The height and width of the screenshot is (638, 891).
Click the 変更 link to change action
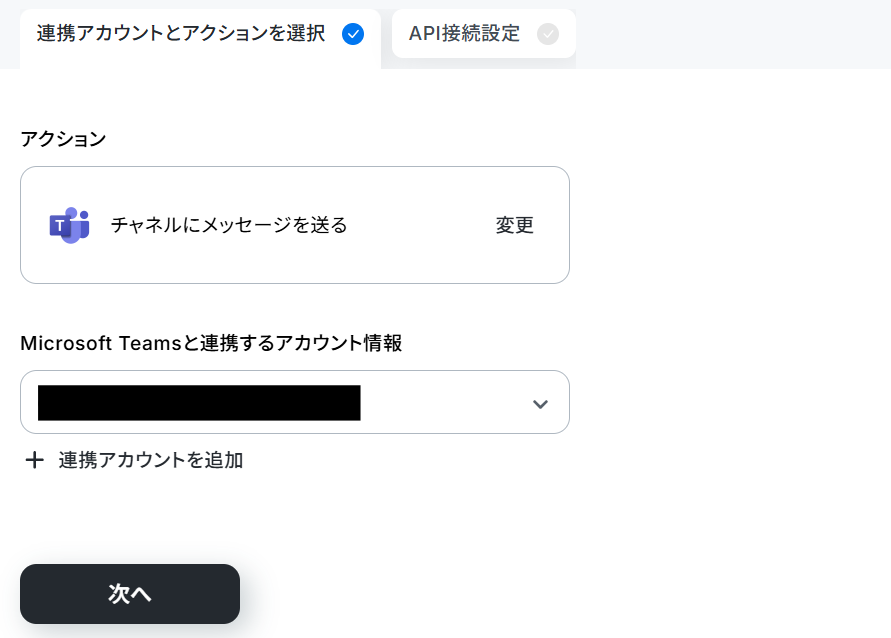point(514,225)
